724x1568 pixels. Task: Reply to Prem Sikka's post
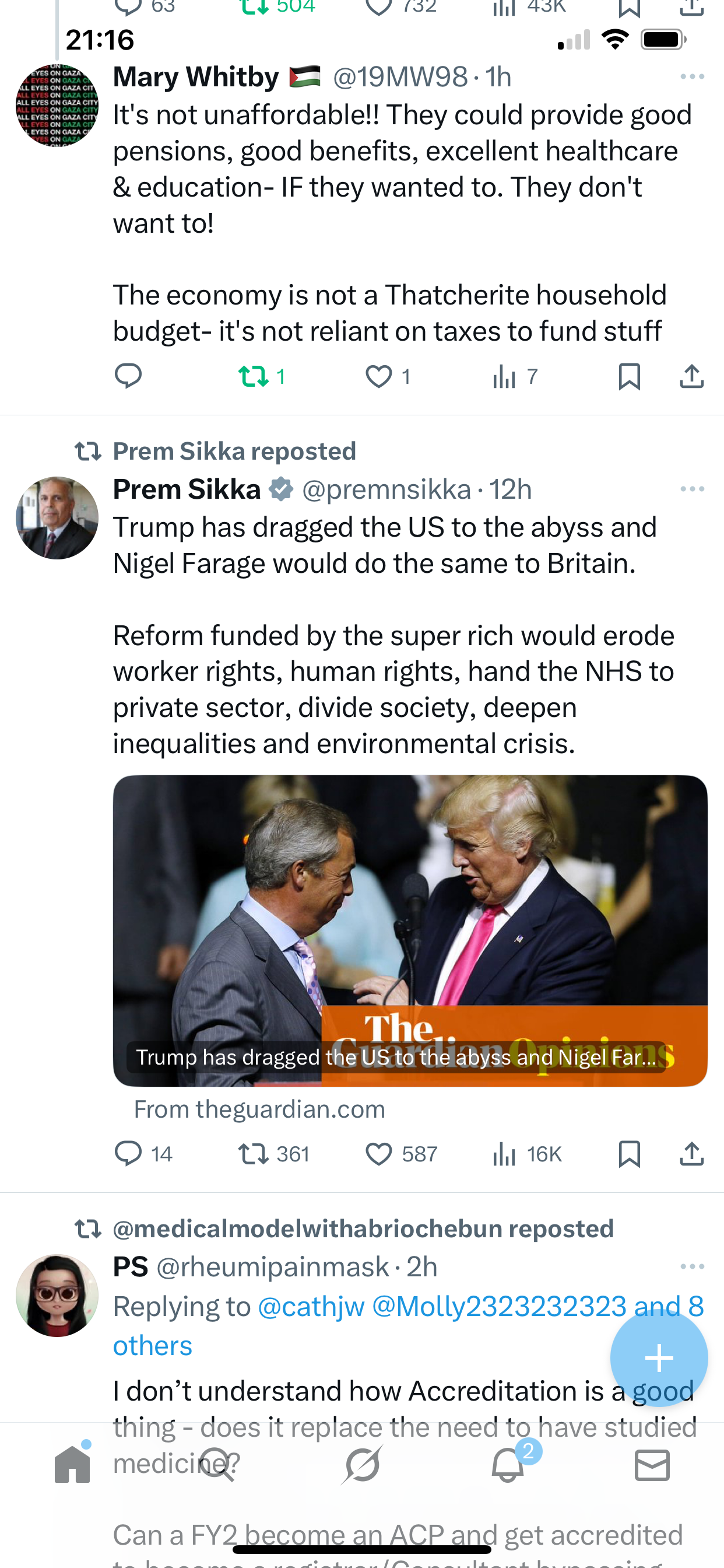[x=128, y=1153]
